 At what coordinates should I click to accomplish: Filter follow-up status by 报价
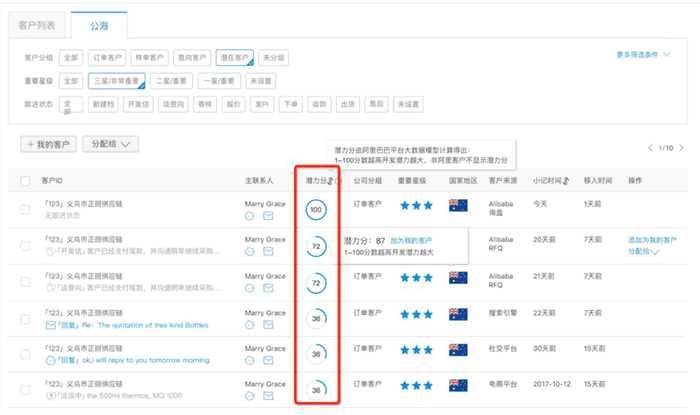(233, 104)
